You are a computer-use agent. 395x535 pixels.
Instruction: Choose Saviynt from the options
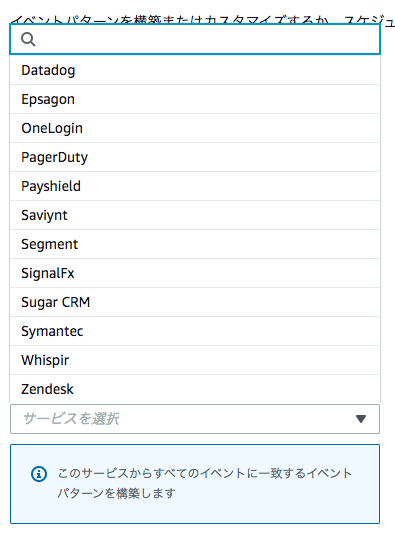pos(195,215)
